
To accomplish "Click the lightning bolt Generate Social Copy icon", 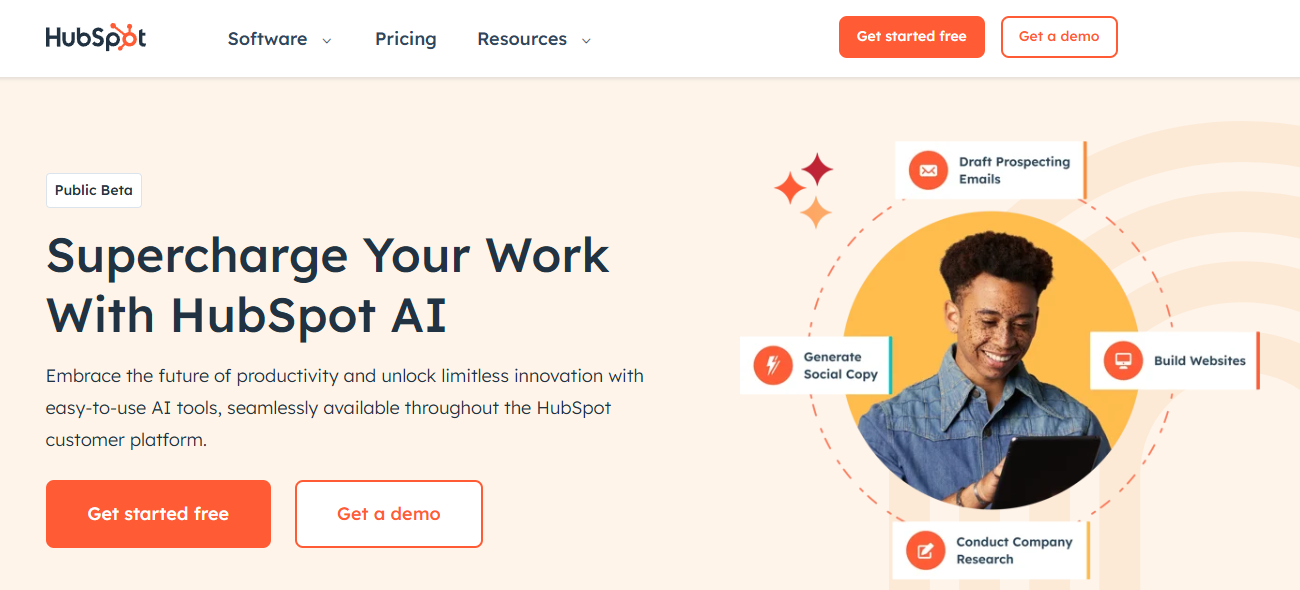I will [772, 366].
